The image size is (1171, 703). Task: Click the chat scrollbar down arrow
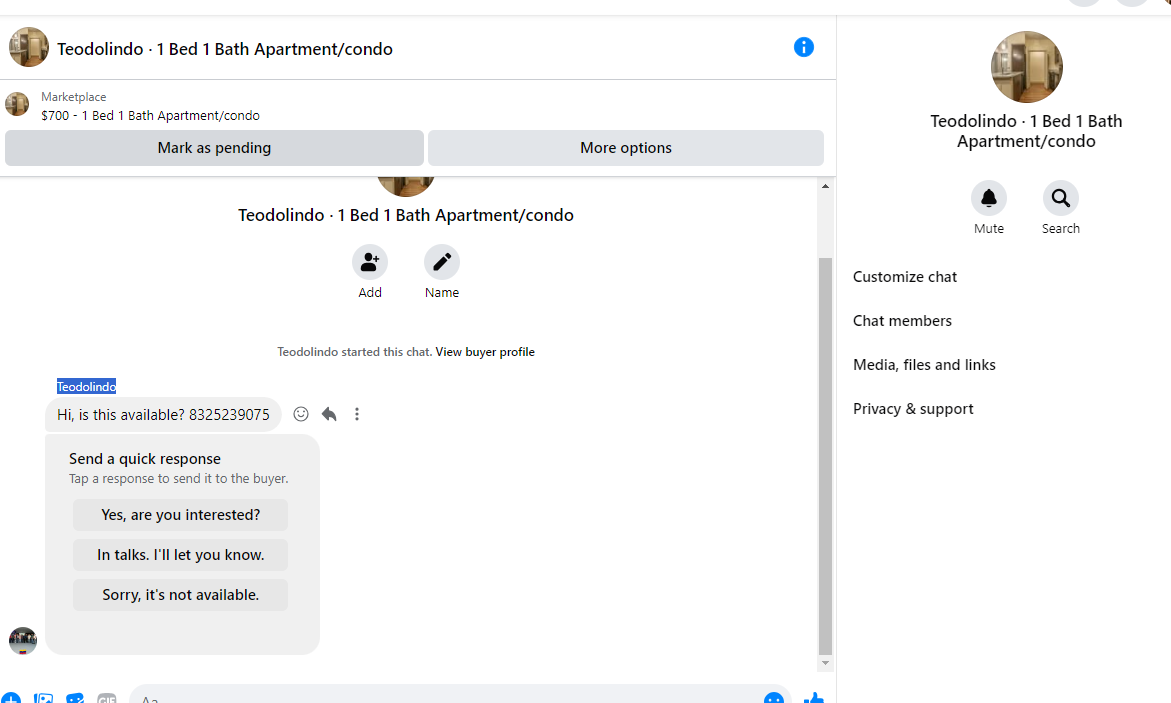click(825, 663)
